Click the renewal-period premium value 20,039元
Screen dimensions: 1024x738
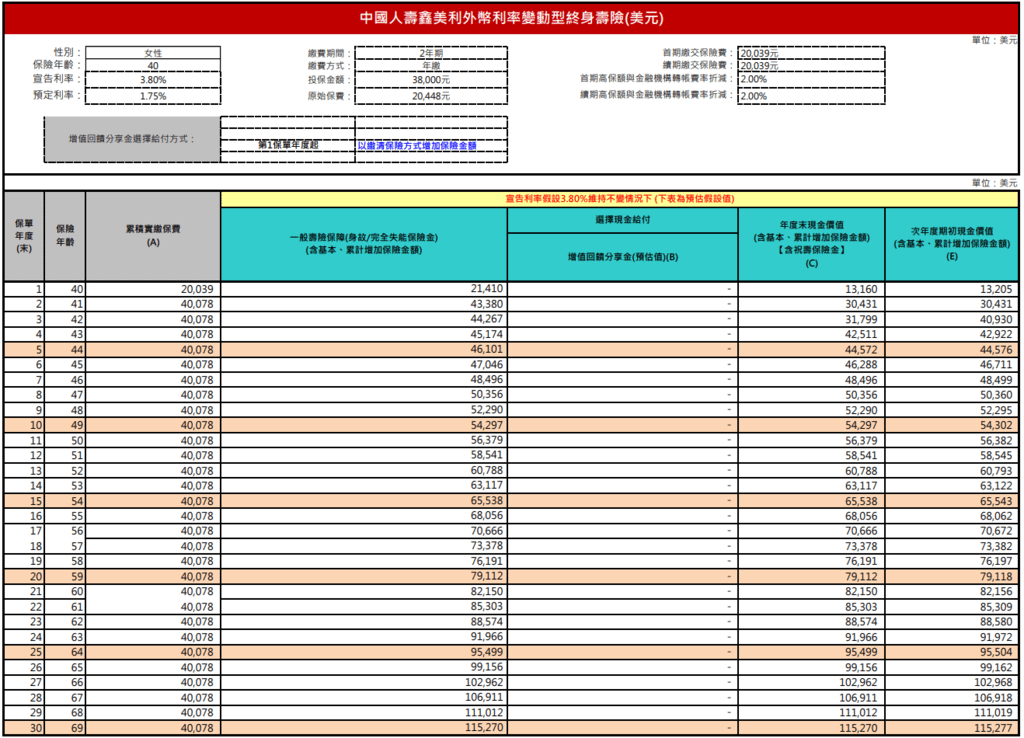click(x=811, y=65)
